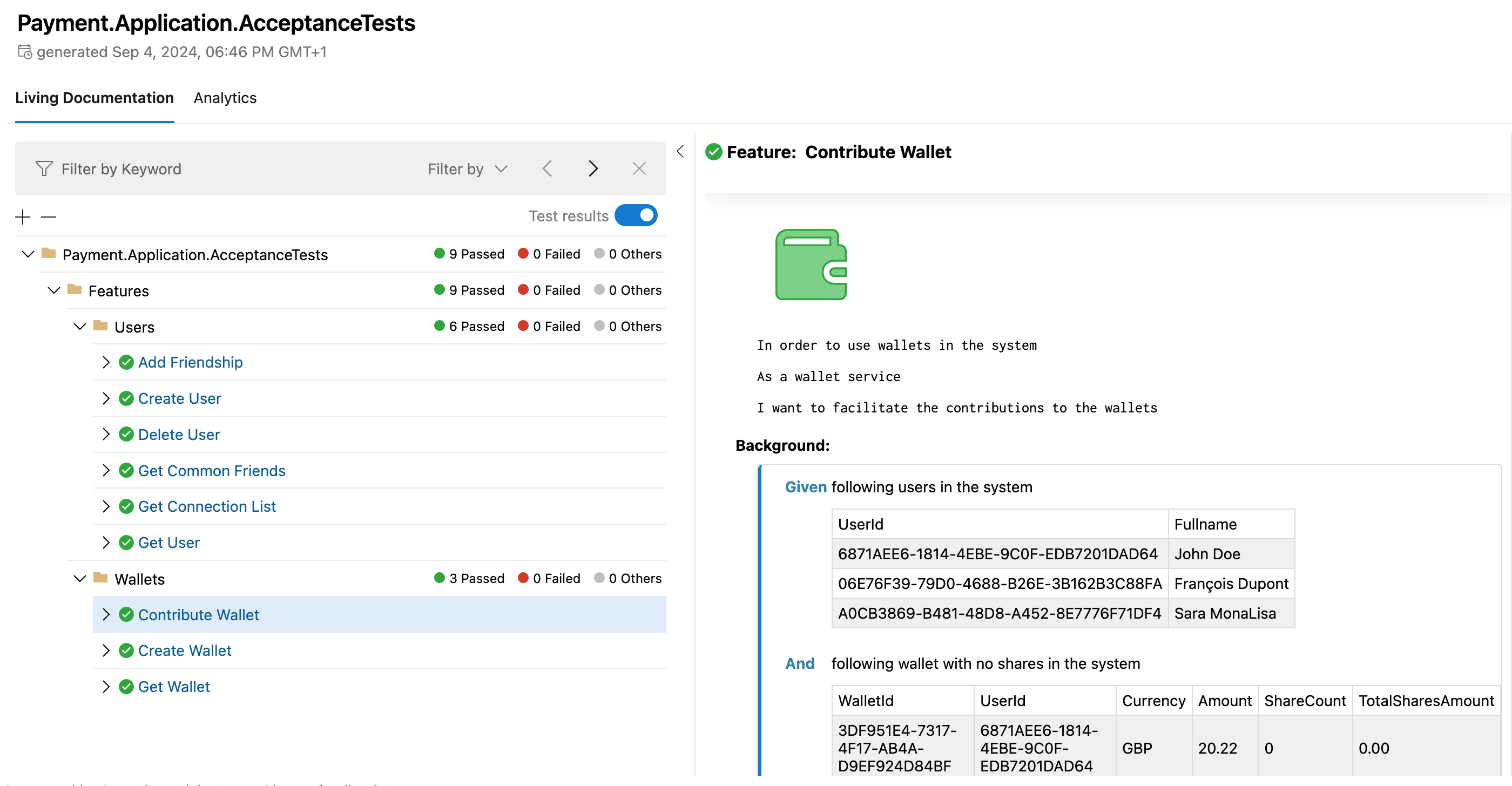Collapse the Users folder node
Viewport: 1512px width, 786px height.
[x=80, y=326]
